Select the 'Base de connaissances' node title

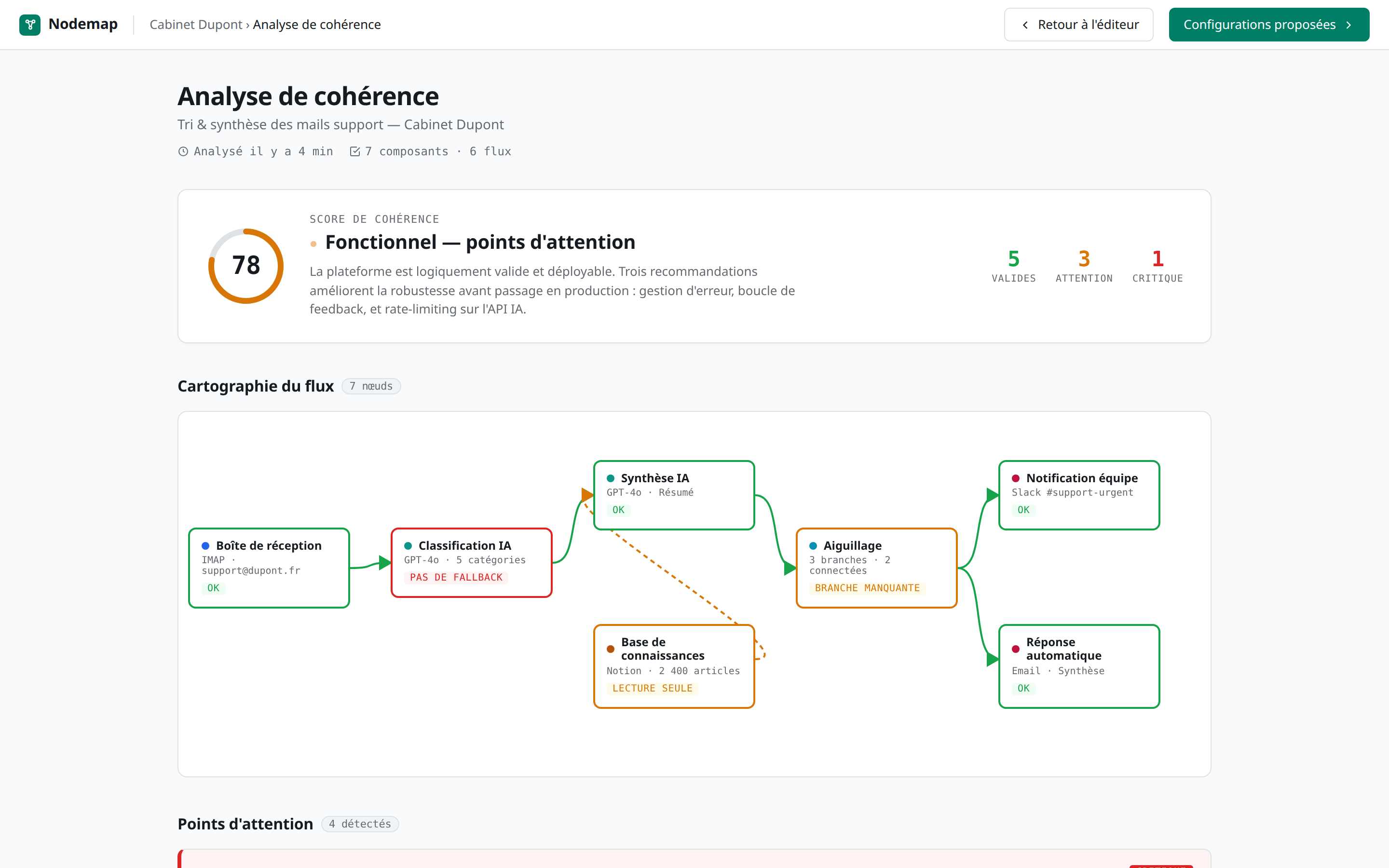coord(663,649)
